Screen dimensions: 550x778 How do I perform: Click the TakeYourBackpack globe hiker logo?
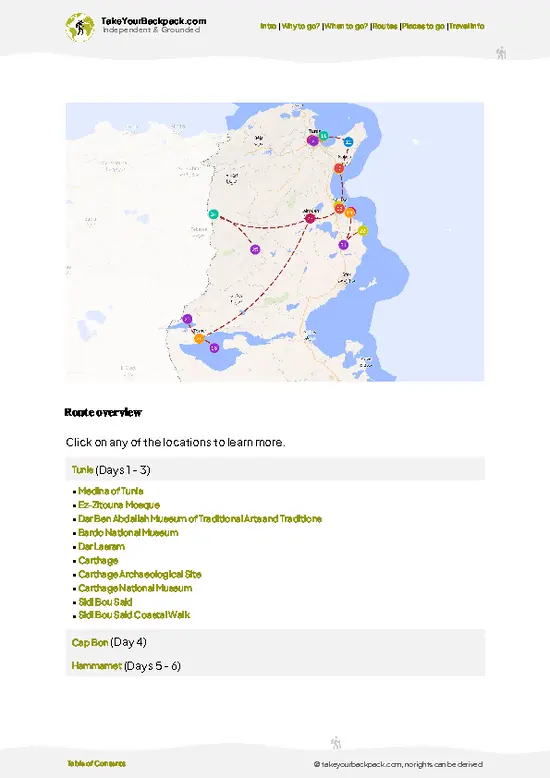coord(79,27)
